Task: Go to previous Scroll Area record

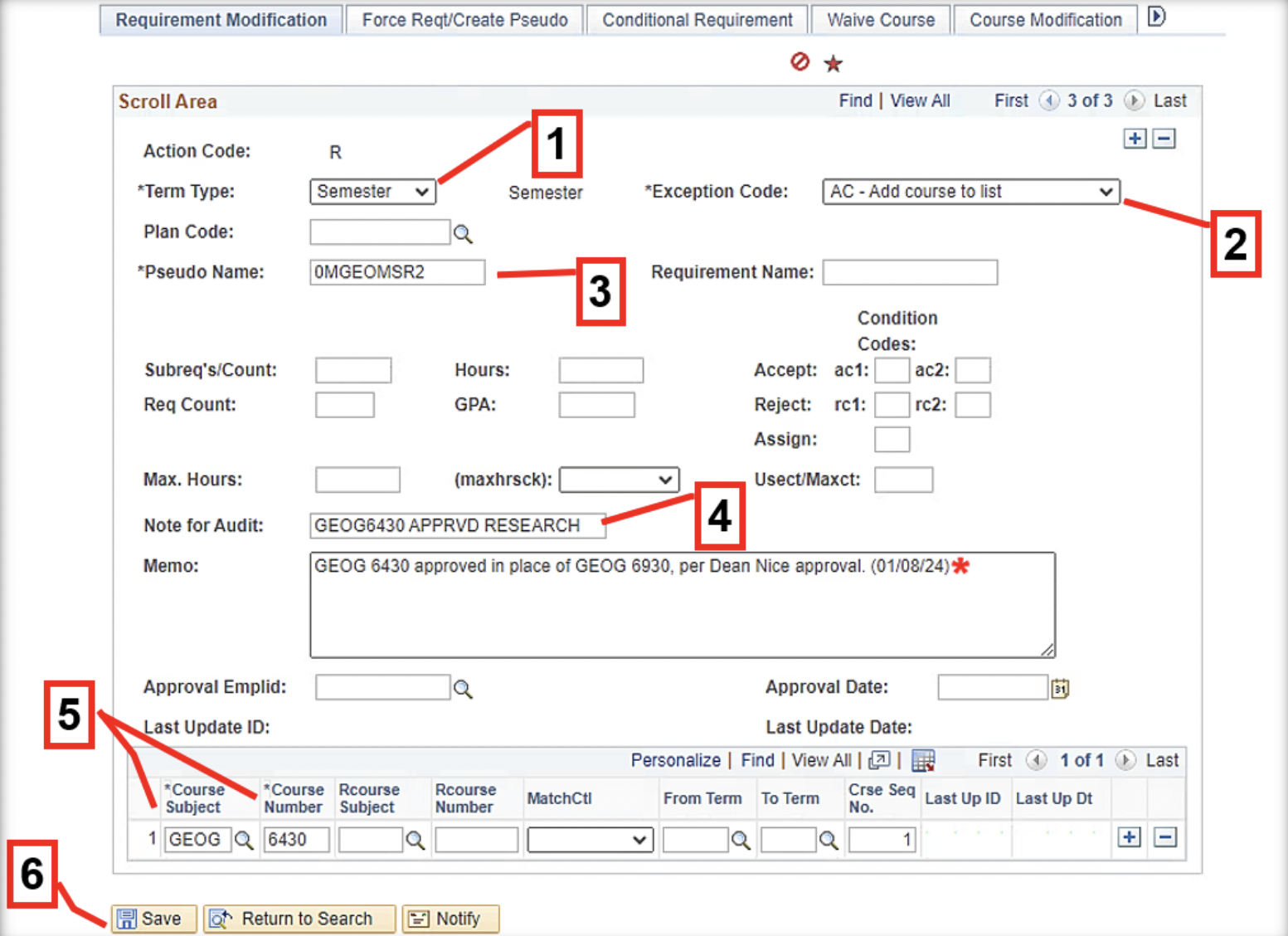Action: pyautogui.click(x=1049, y=100)
